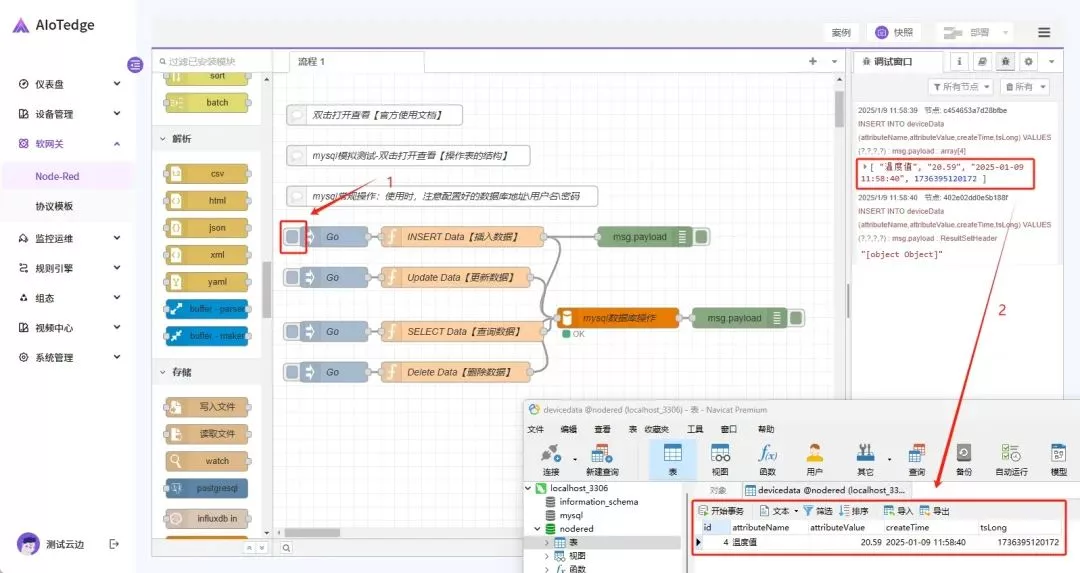Click the Navicat 新建查询 icon
Viewport: 1080px width, 573px height.
(602, 459)
